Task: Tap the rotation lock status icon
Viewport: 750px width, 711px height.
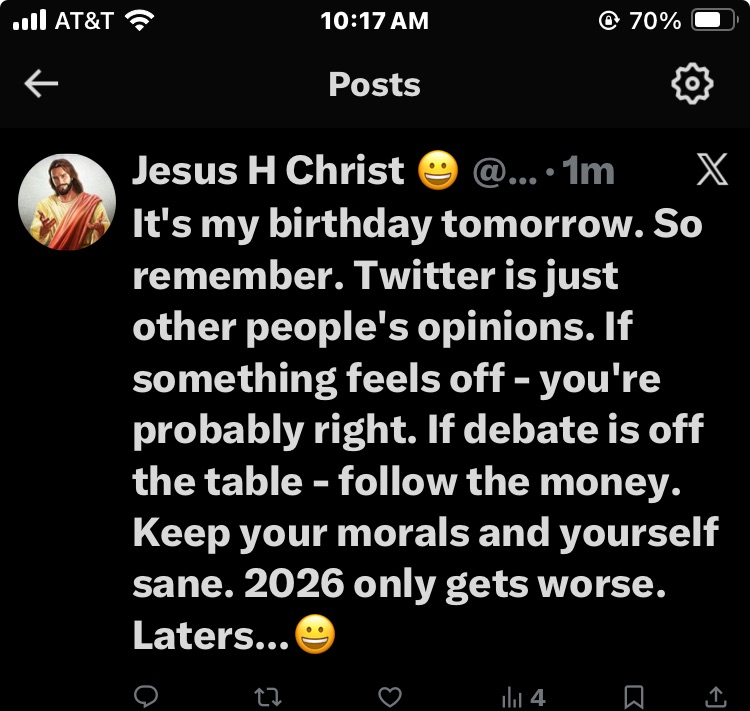Action: tap(608, 21)
